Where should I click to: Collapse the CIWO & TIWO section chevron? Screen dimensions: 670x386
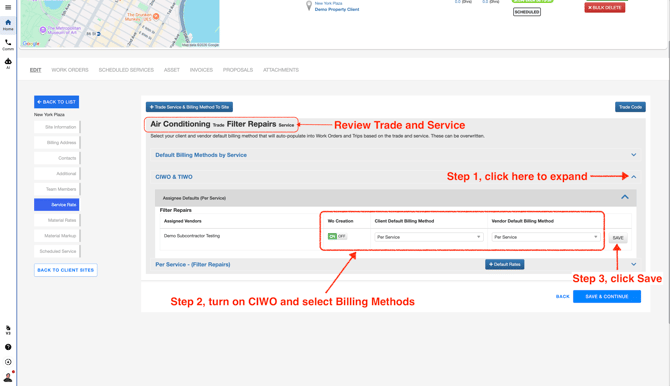tap(634, 177)
